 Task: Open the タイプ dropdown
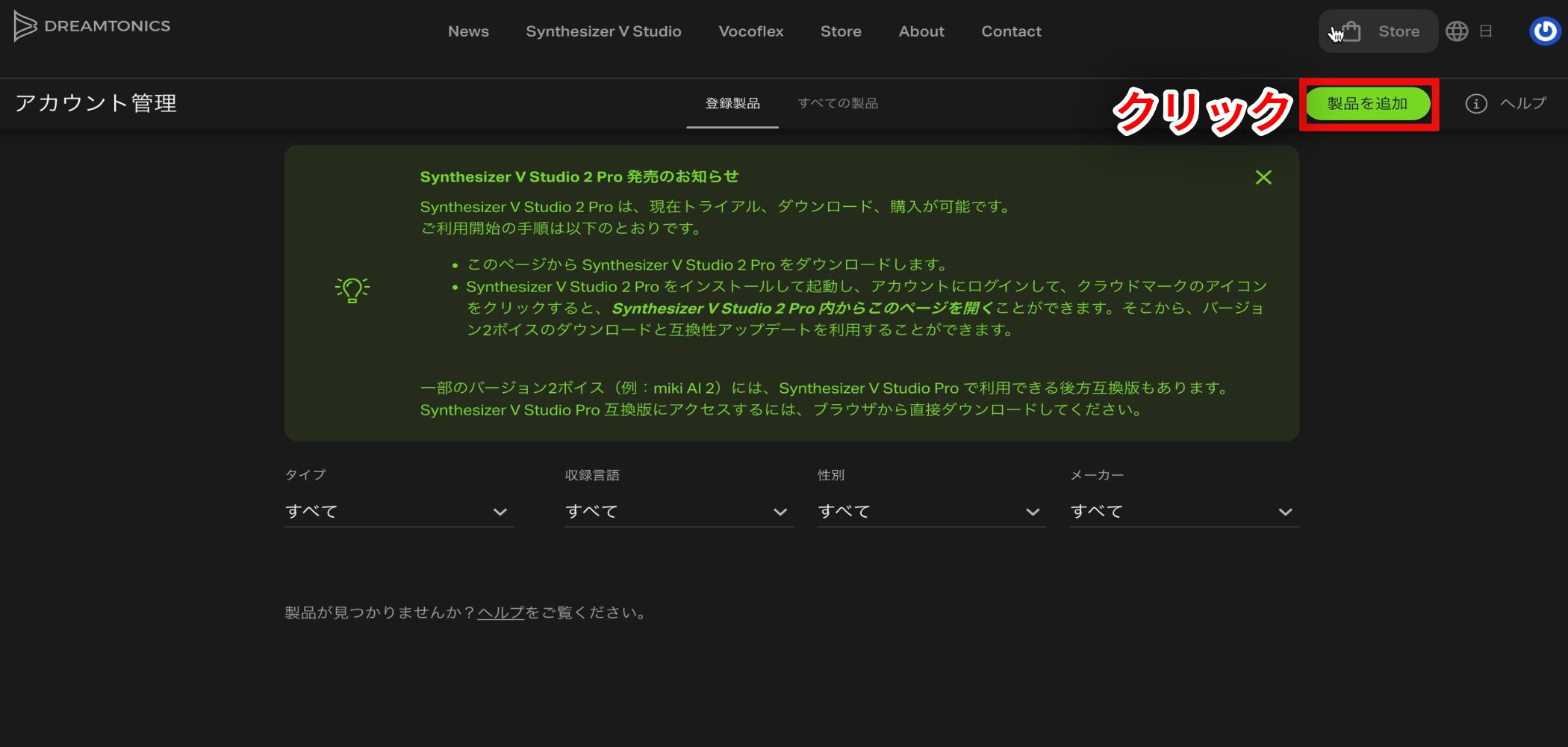399,512
